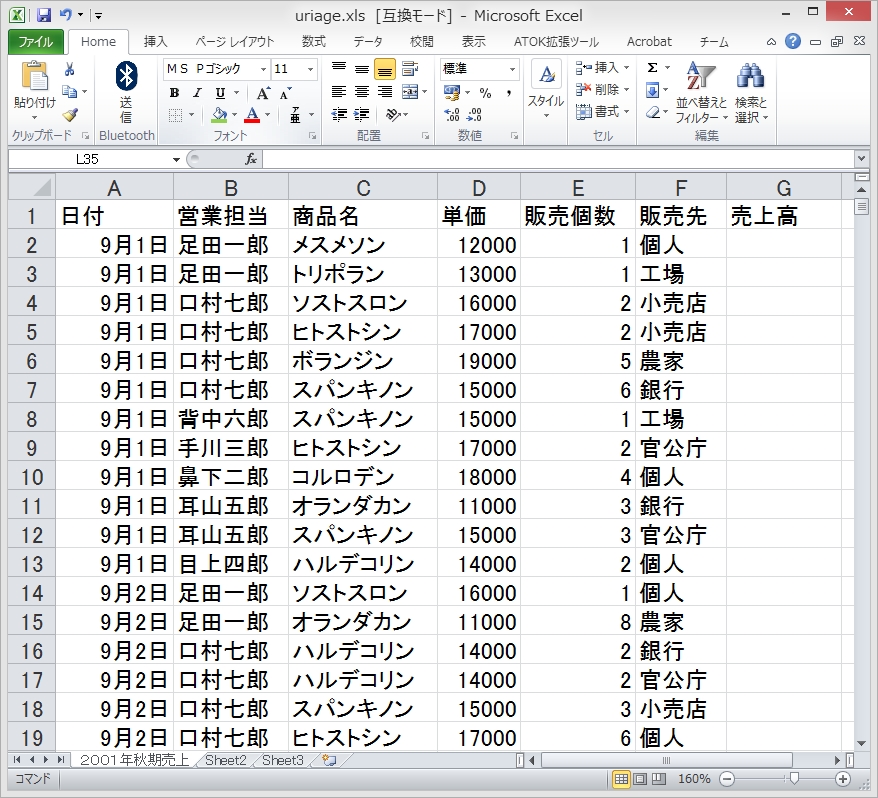Click Merge and Center icon
Image resolution: width=878 pixels, height=798 pixels.
click(410, 92)
